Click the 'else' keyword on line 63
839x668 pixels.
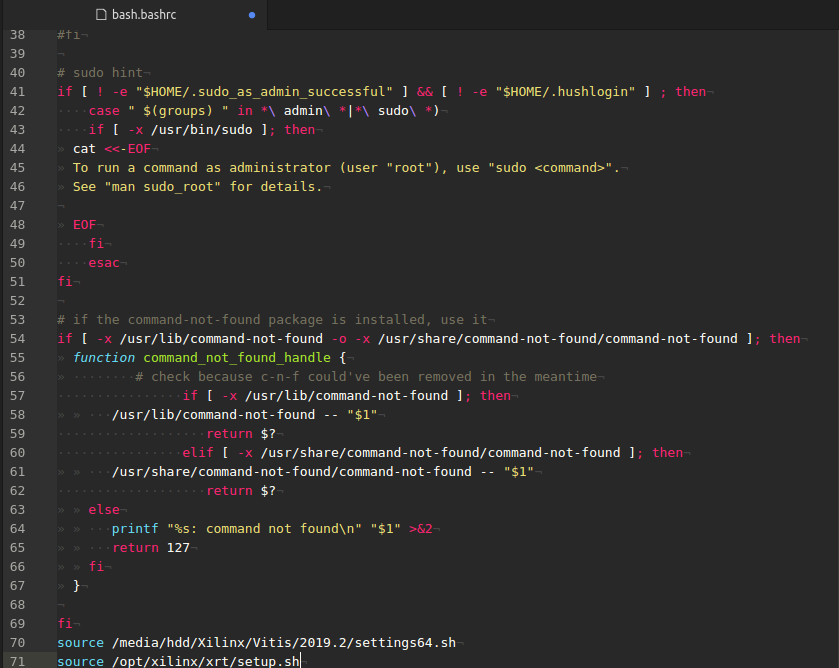click(x=104, y=510)
